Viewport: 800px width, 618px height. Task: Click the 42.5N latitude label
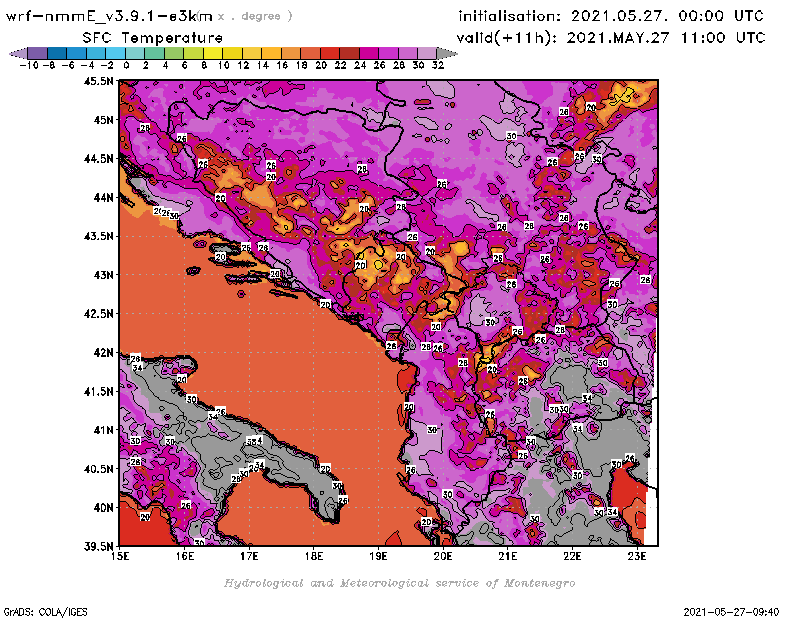click(98, 314)
